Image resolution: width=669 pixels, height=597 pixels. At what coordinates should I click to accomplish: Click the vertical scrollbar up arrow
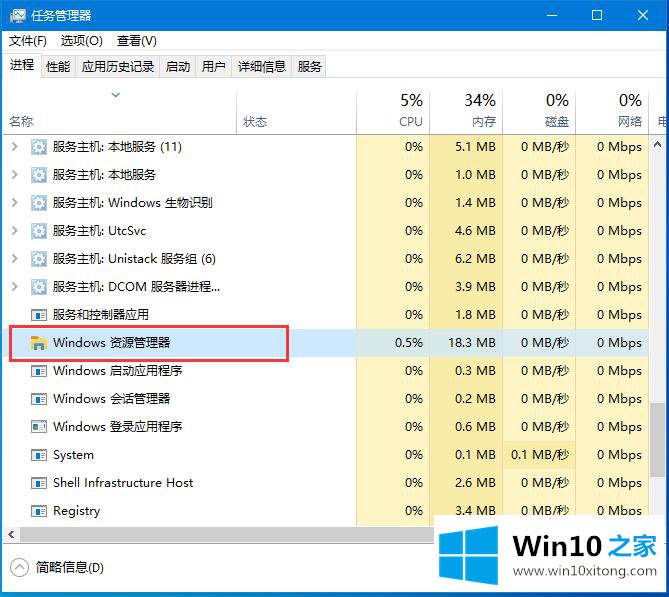tap(657, 145)
